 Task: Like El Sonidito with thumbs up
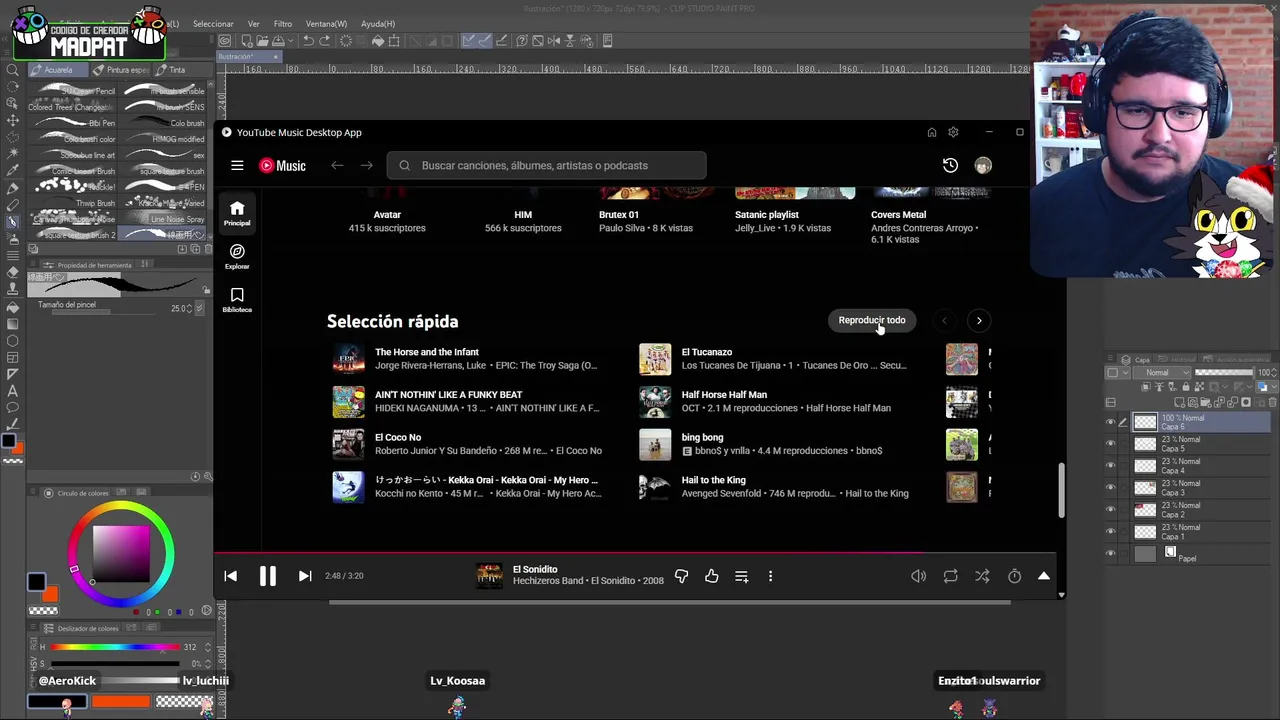(x=712, y=576)
